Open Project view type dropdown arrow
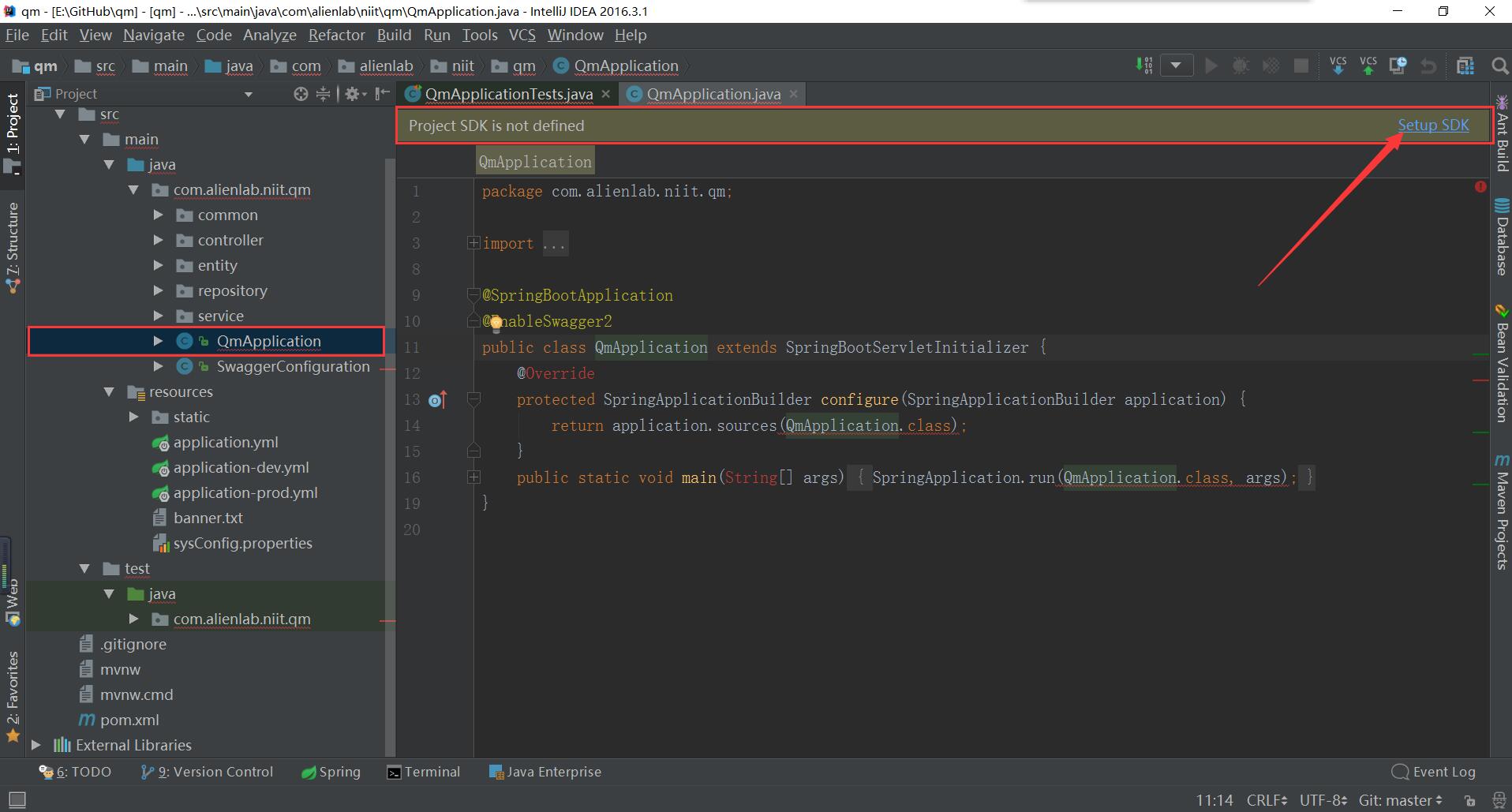Screen dimensions: 1512x812 pyautogui.click(x=249, y=95)
